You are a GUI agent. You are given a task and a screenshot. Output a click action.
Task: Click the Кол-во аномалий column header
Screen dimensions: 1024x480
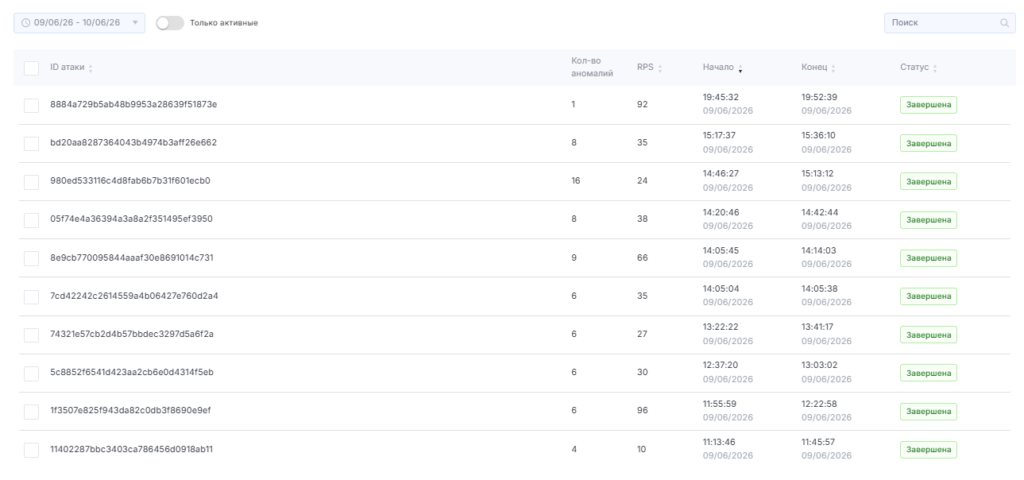coord(592,67)
